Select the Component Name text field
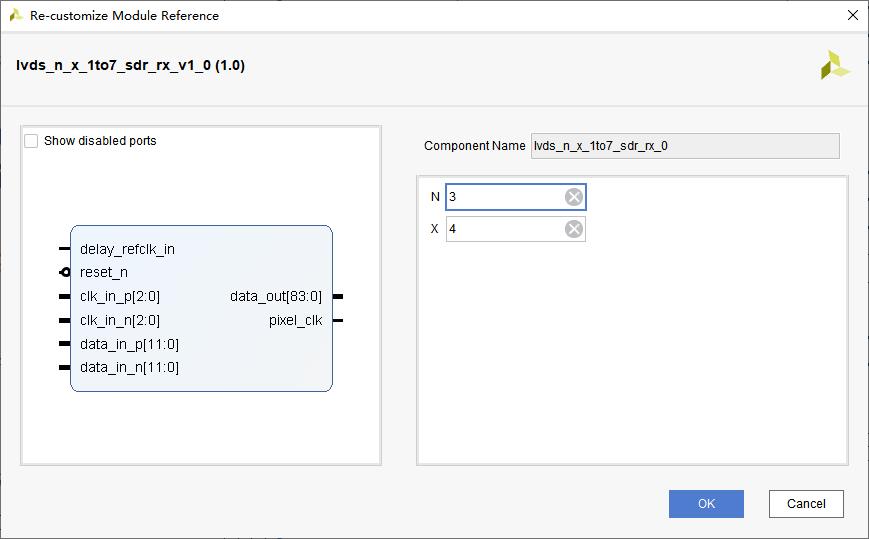Screen dimensions: 869x539 click(x=685, y=146)
